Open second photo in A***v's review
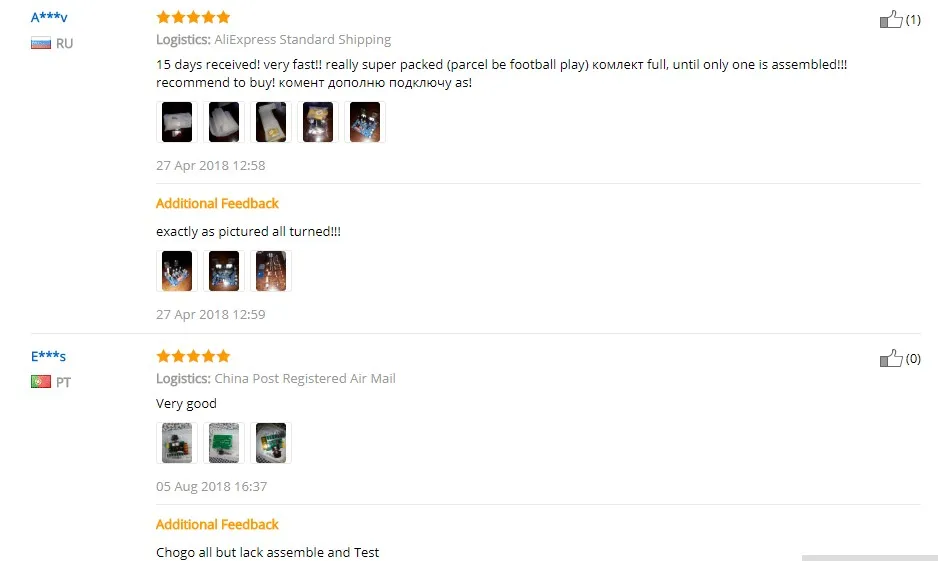The image size is (938, 561). tap(224, 122)
